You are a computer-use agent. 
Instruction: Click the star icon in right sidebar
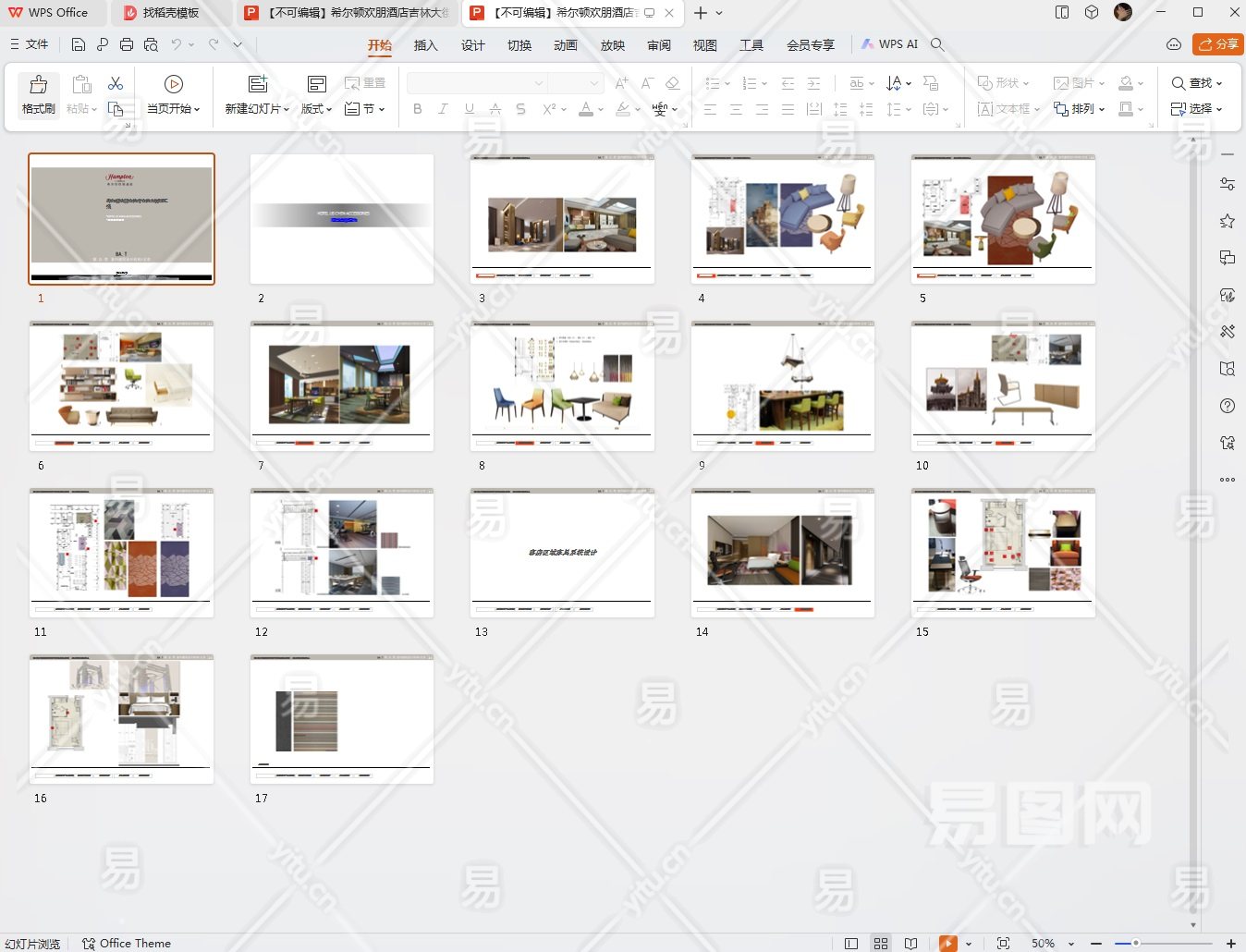[x=1228, y=221]
